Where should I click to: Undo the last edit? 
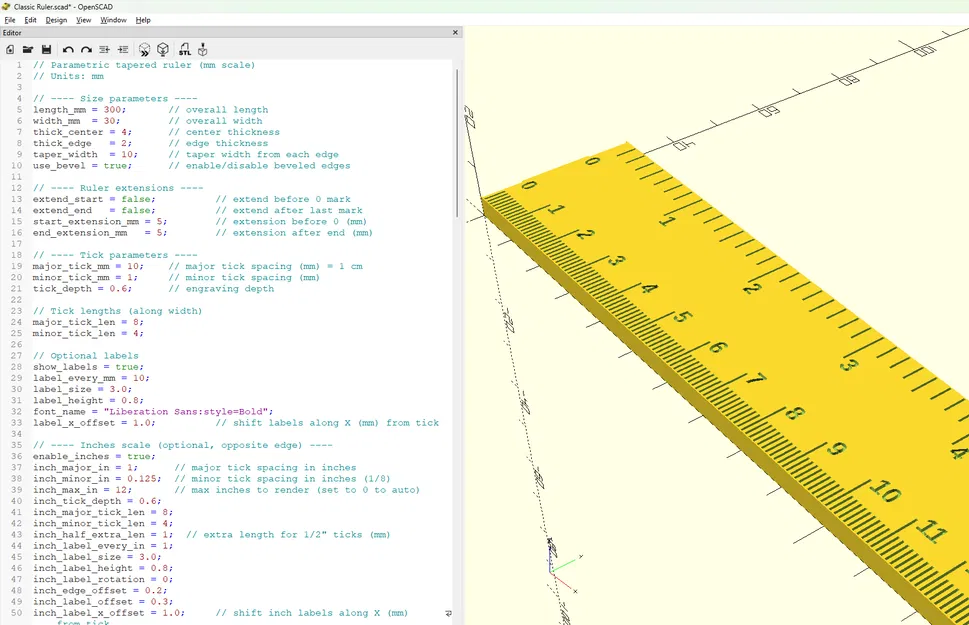click(68, 49)
